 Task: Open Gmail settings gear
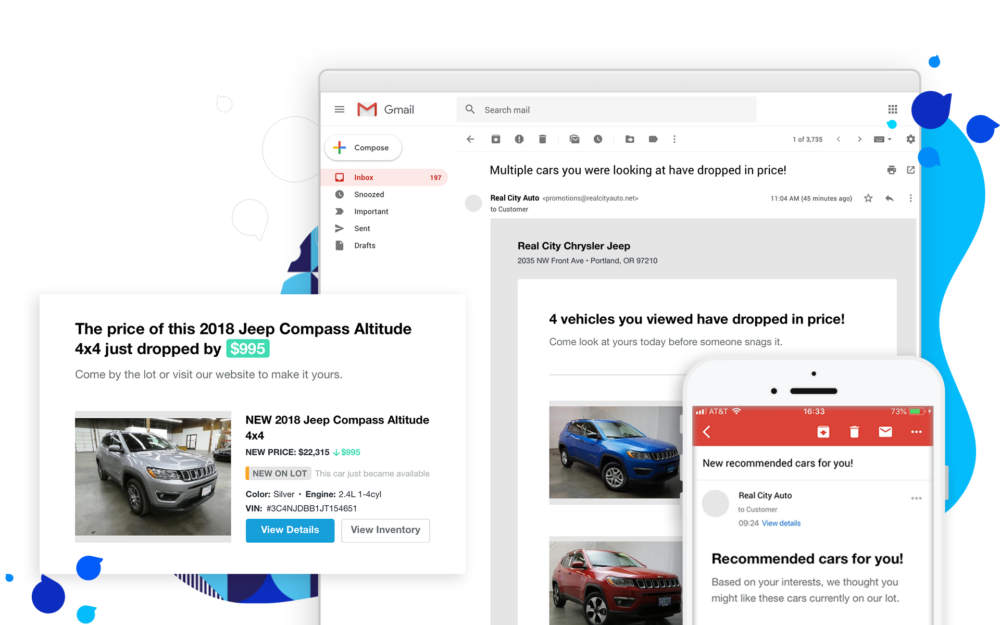(911, 139)
